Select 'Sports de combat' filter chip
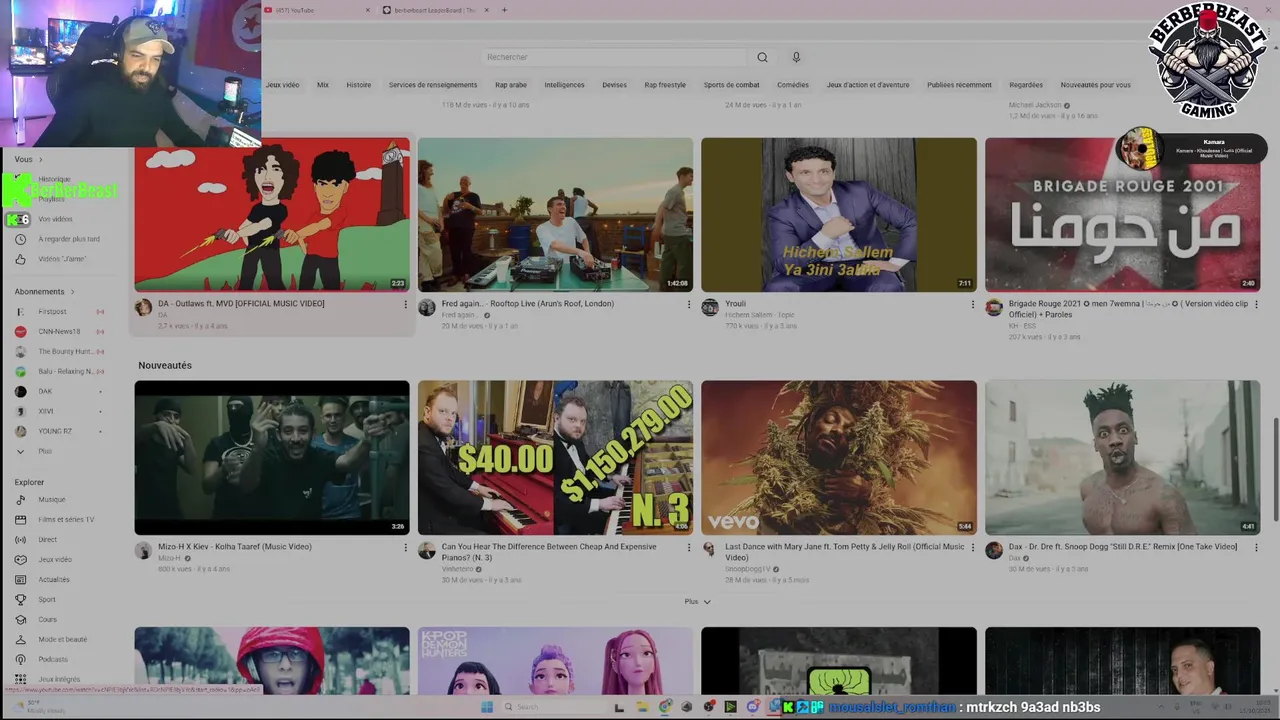Screen dimensions: 1280x720 [x=732, y=85]
